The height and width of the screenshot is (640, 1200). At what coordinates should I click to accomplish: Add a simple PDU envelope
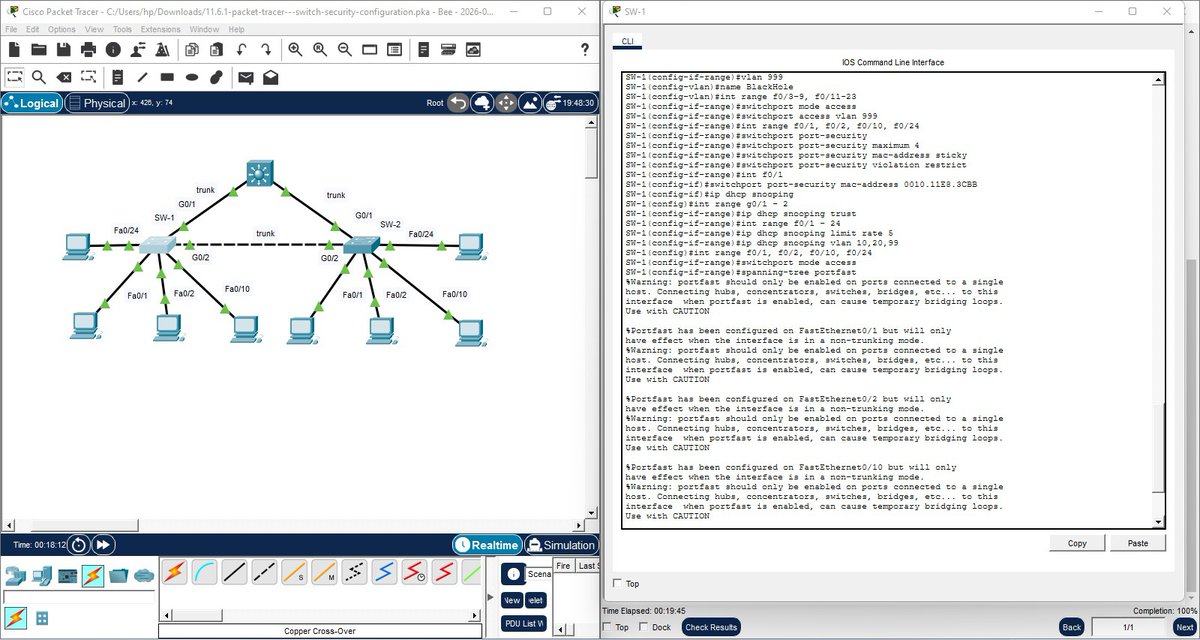pos(245,76)
